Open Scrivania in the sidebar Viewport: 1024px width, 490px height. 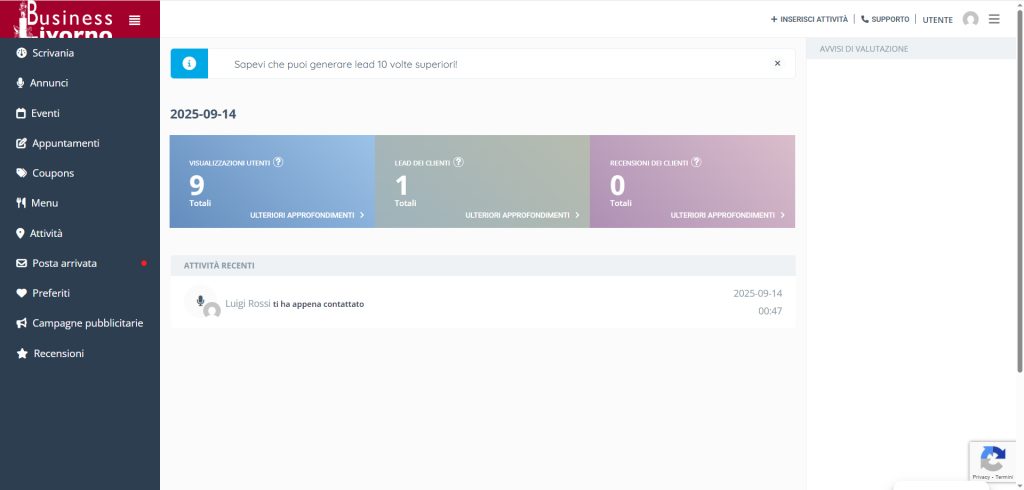pos(52,53)
